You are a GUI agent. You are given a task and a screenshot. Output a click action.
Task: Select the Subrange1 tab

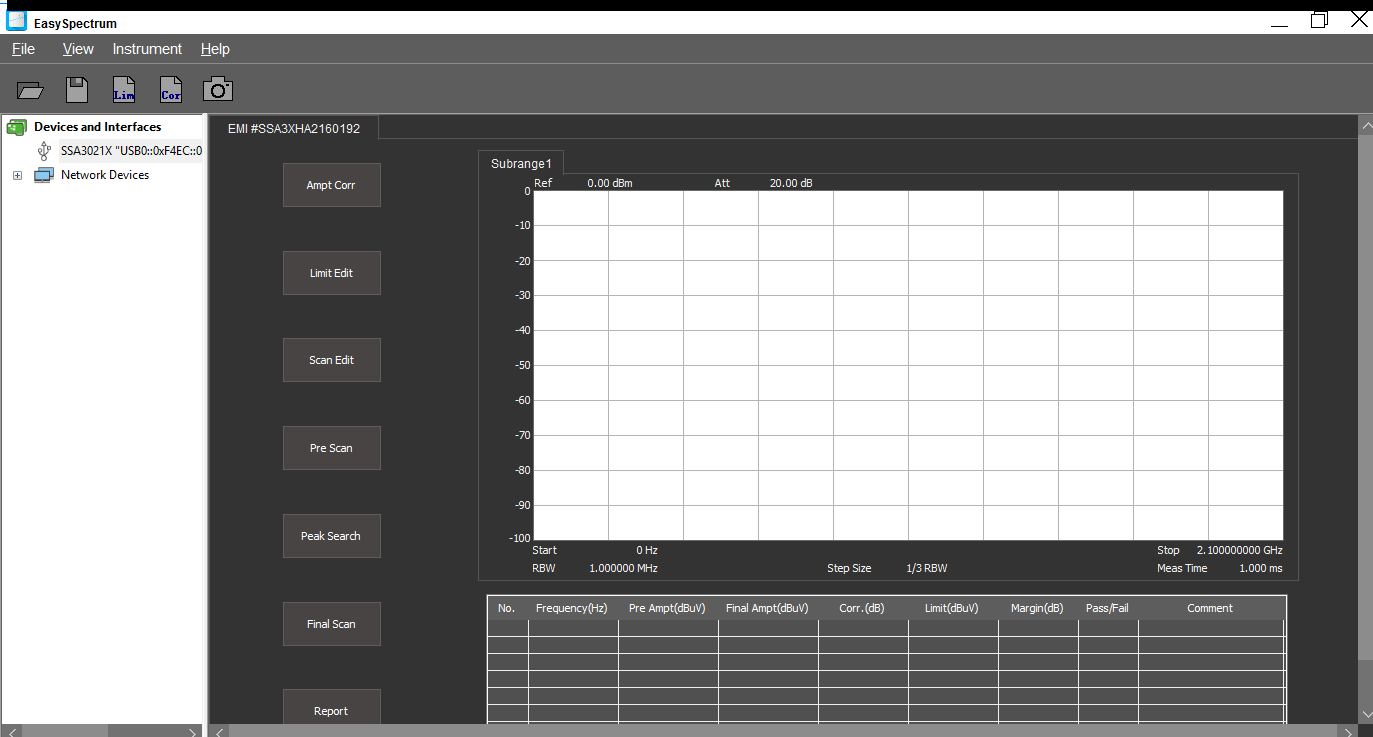click(521, 163)
